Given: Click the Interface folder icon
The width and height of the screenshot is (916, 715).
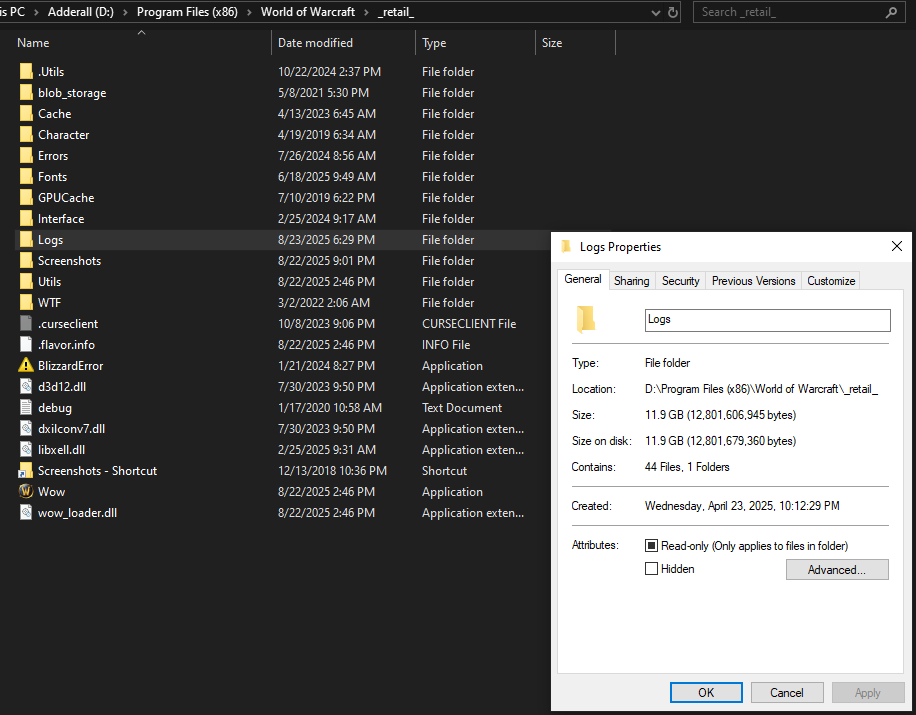Looking at the screenshot, I should [26, 218].
